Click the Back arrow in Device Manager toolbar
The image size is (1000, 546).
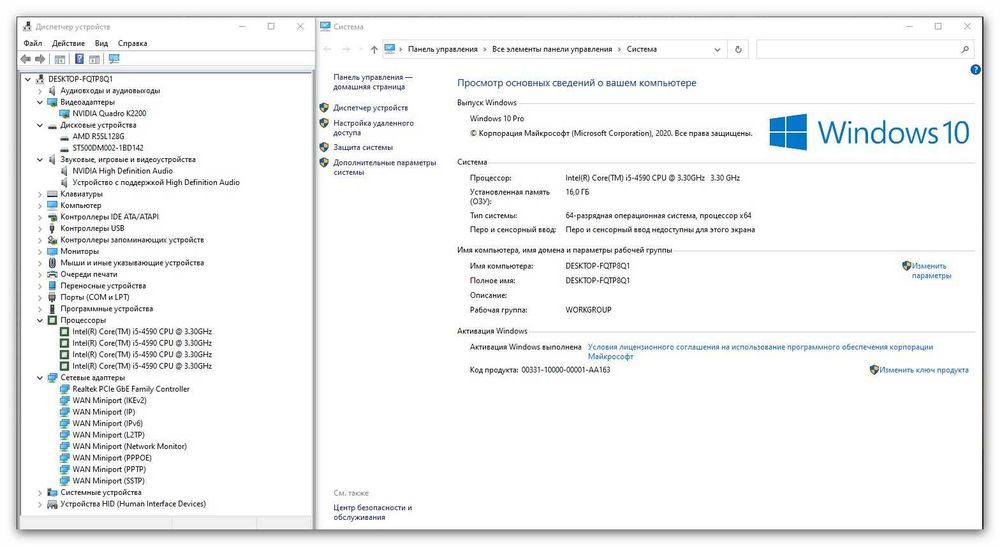tap(26, 59)
